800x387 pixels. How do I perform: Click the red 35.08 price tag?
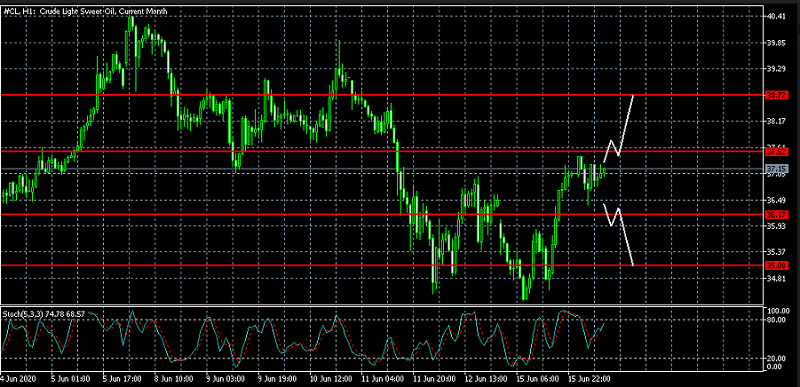[777, 266]
